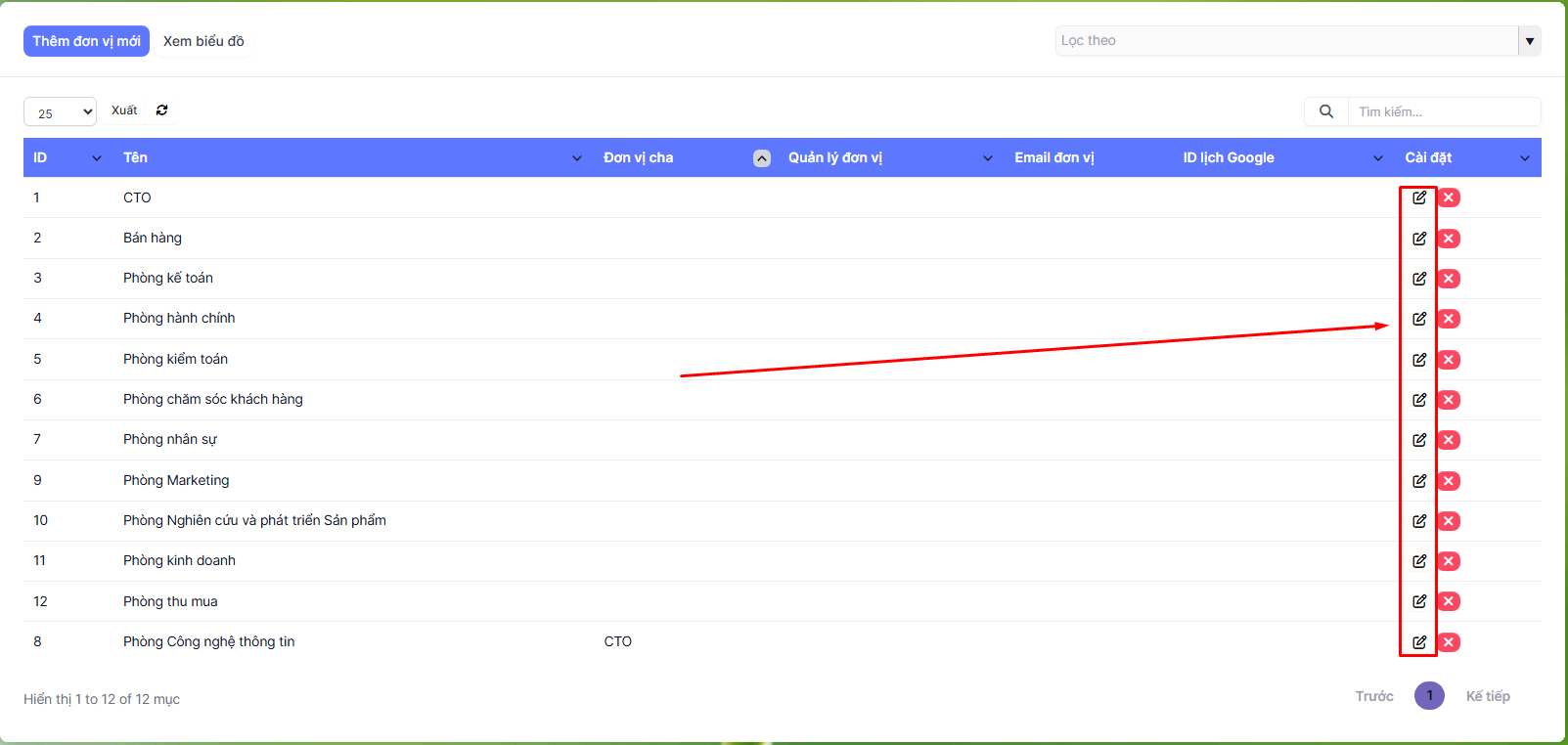Image resolution: width=1568 pixels, height=745 pixels.
Task: Click the table refresh icon
Action: pyautogui.click(x=161, y=110)
